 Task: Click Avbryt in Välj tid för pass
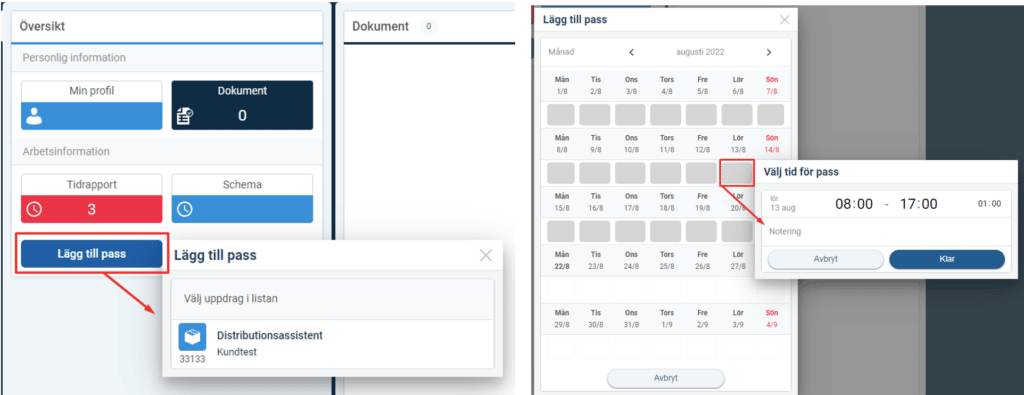pyautogui.click(x=825, y=259)
